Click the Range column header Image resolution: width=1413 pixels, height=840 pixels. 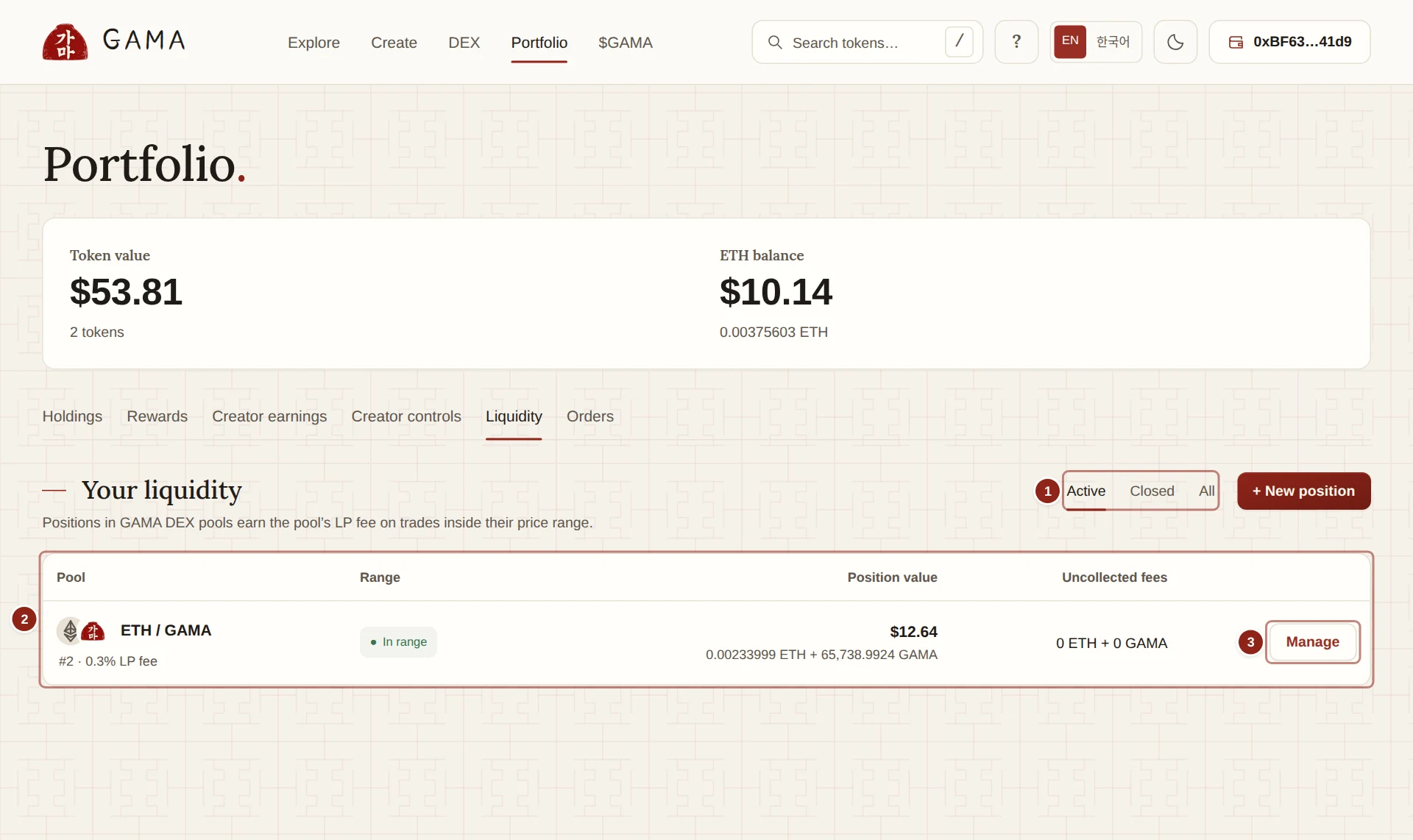pos(380,577)
